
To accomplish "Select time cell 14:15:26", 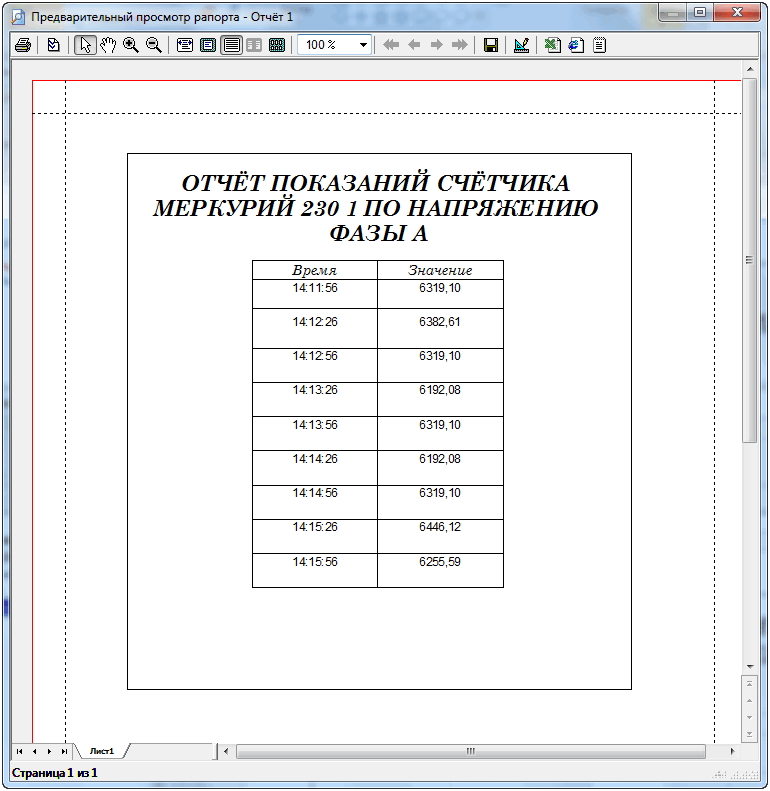I will pos(314,536).
